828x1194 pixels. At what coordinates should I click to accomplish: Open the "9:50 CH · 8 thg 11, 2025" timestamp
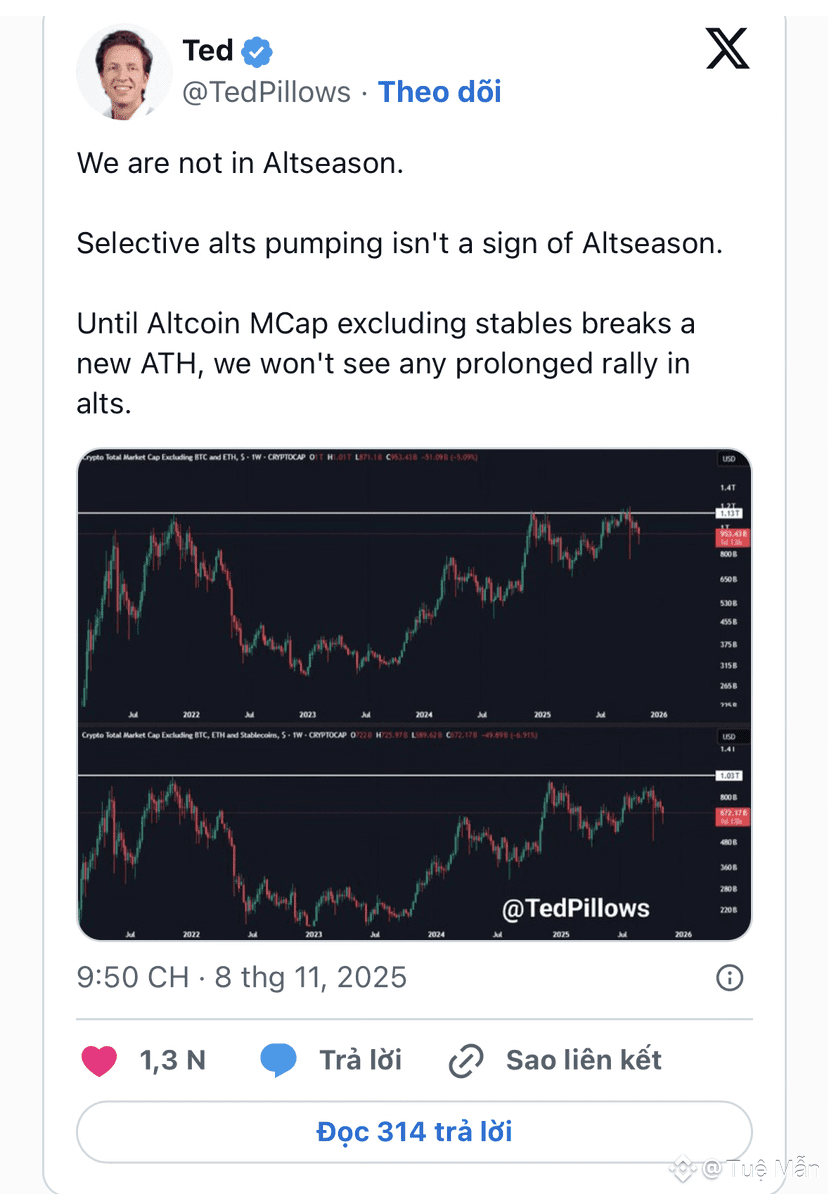point(242,977)
